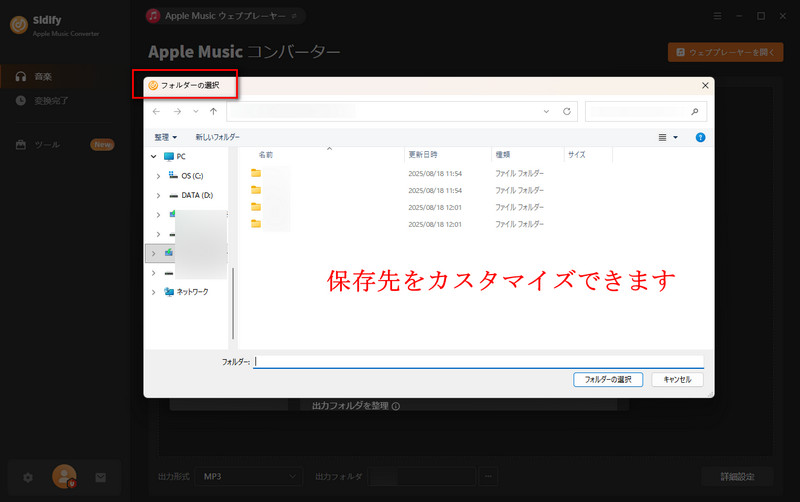800x502 pixels.
Task: Click the search magnifier icon
Action: coord(695,112)
